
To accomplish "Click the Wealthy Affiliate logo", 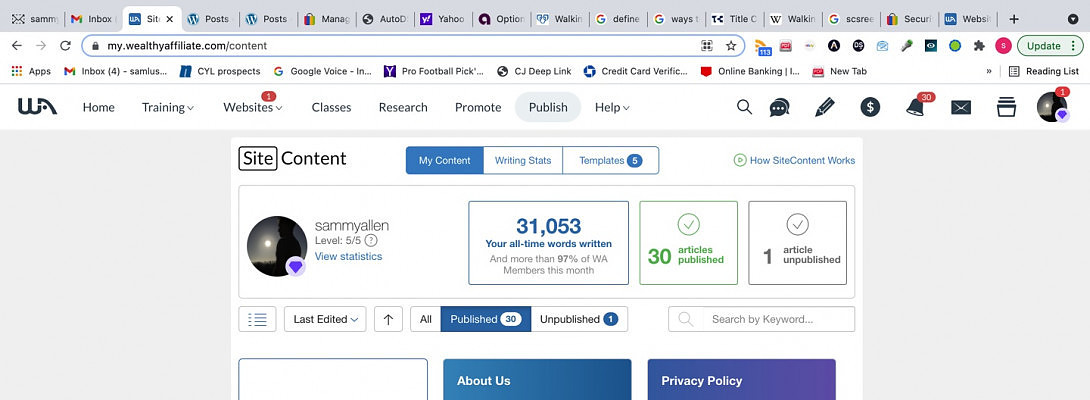I will pos(38,107).
